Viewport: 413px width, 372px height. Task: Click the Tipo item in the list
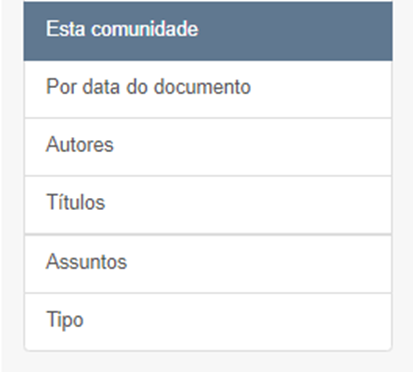208,322
